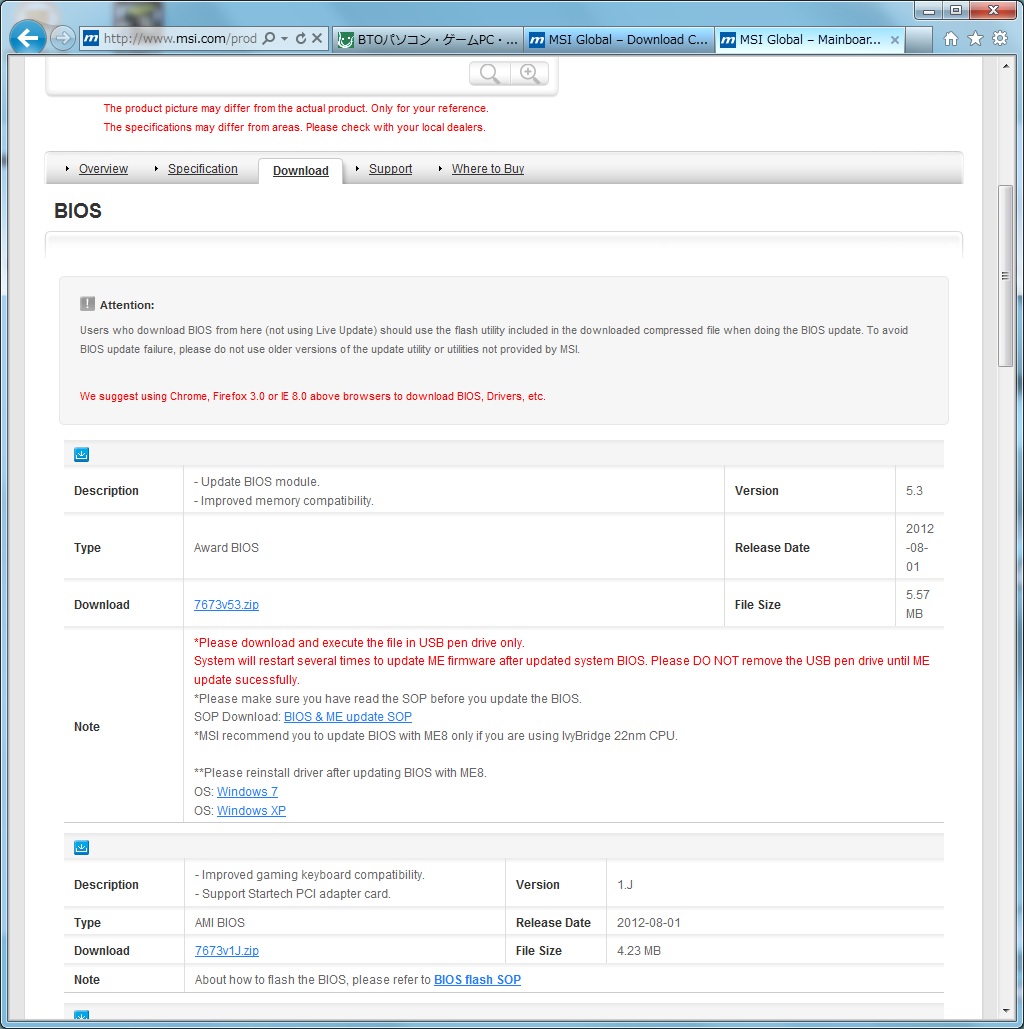1024x1029 pixels.
Task: Open the BIOS & ME update SOP link
Action: coord(348,717)
